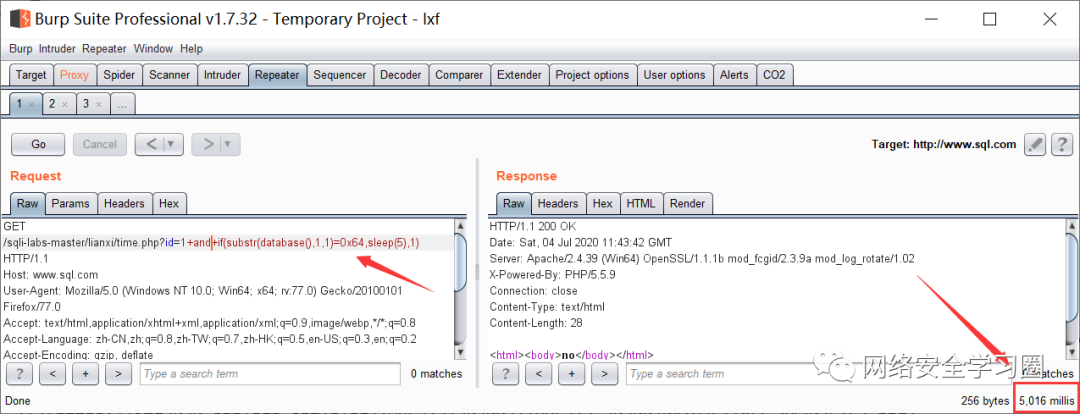Click the pencil edit target icon
This screenshot has height=414, width=1080.
pyautogui.click(x=1035, y=144)
